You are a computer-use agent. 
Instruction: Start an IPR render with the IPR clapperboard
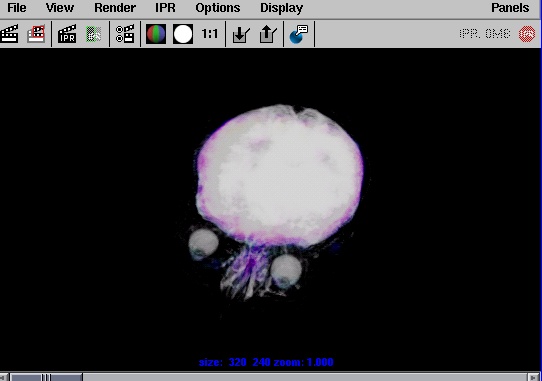click(67, 34)
